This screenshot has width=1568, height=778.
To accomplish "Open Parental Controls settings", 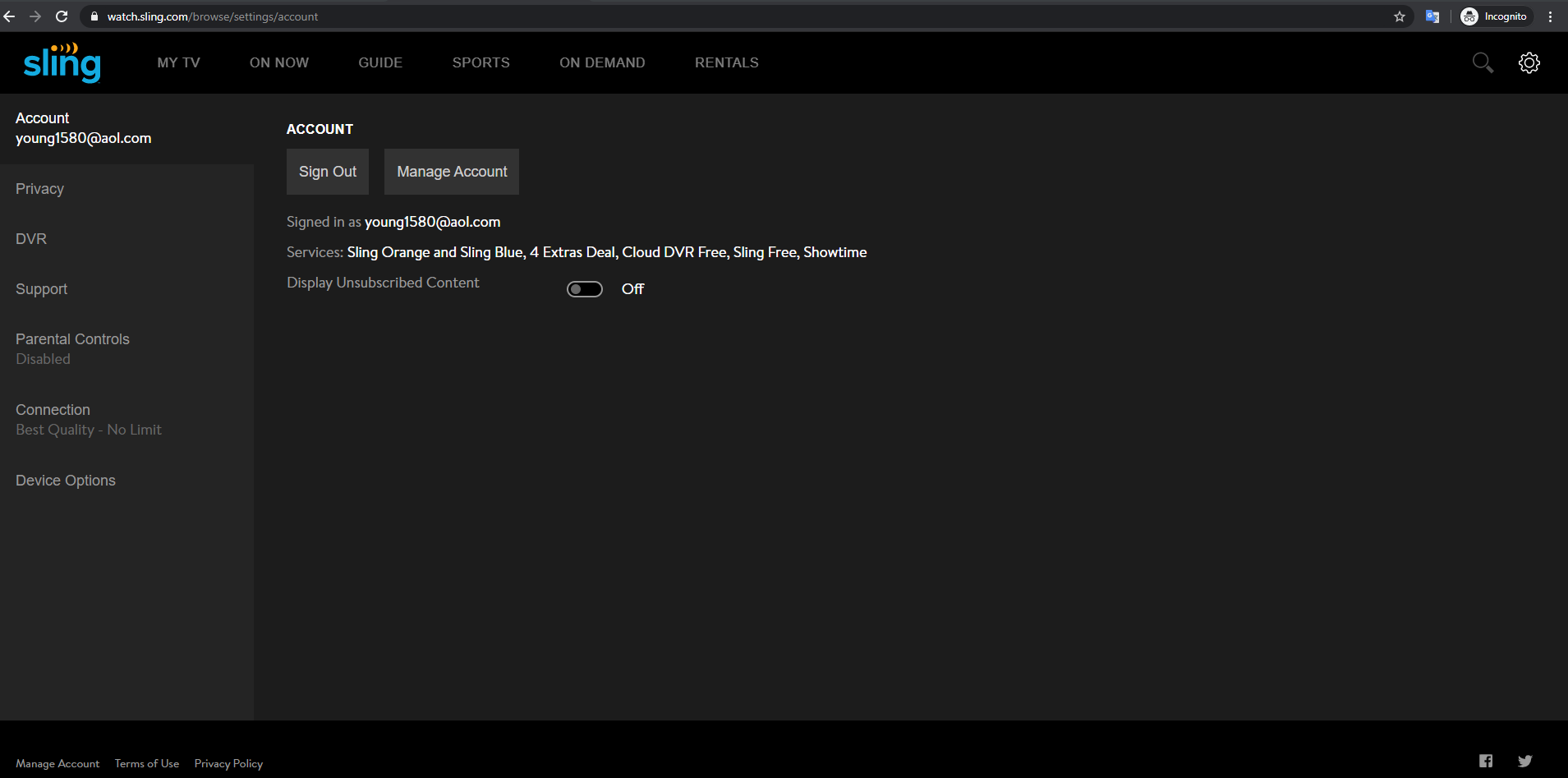I will 126,349.
